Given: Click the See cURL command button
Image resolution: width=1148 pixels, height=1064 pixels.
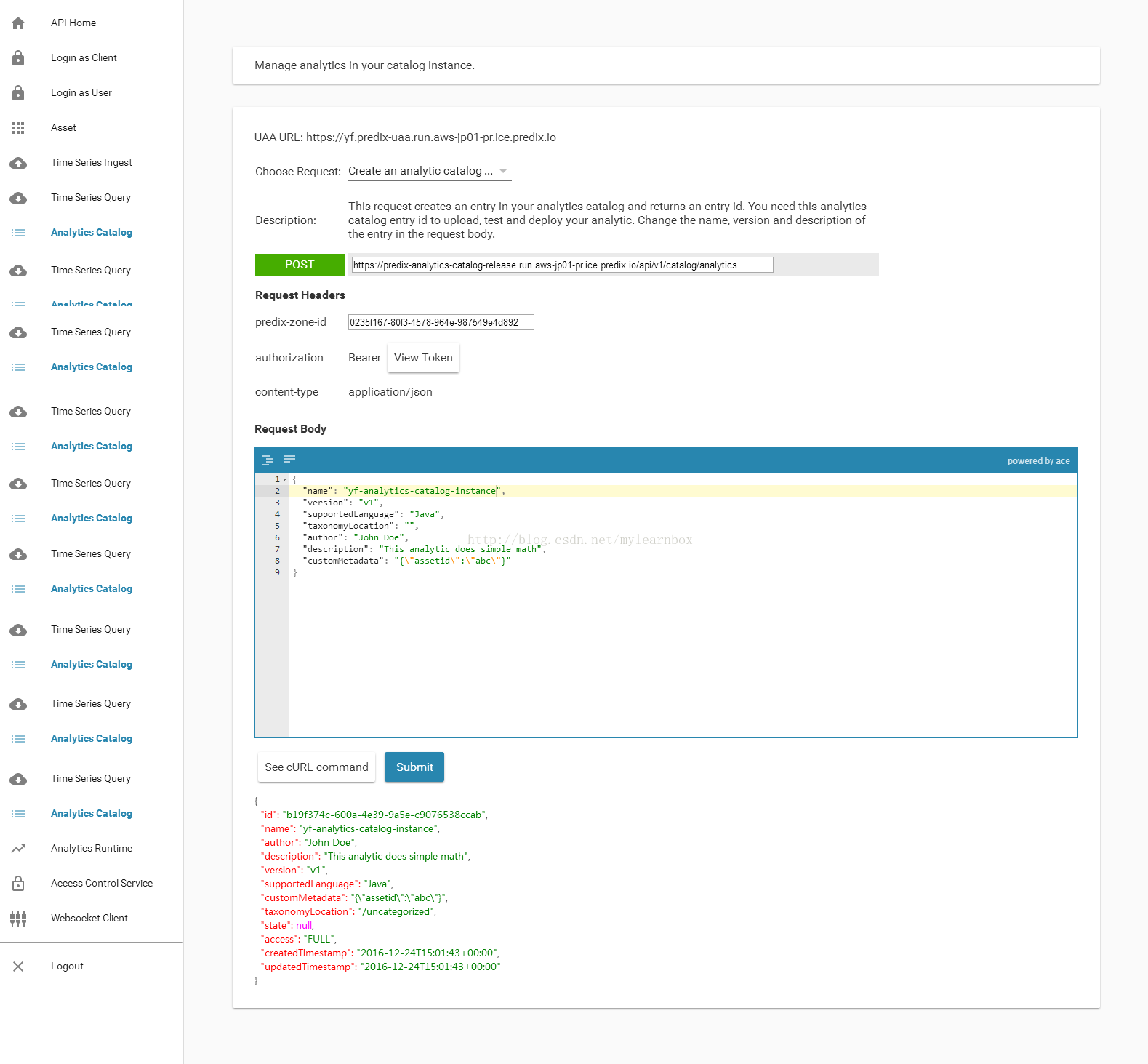Looking at the screenshot, I should (x=316, y=767).
